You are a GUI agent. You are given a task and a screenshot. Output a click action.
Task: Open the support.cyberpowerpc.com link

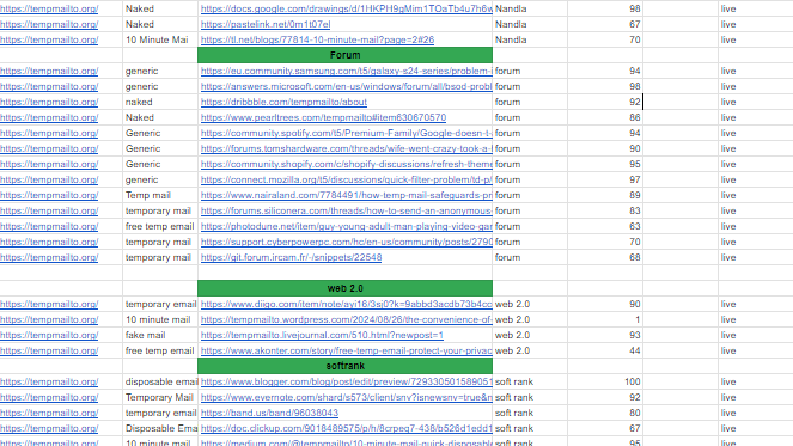point(346,242)
